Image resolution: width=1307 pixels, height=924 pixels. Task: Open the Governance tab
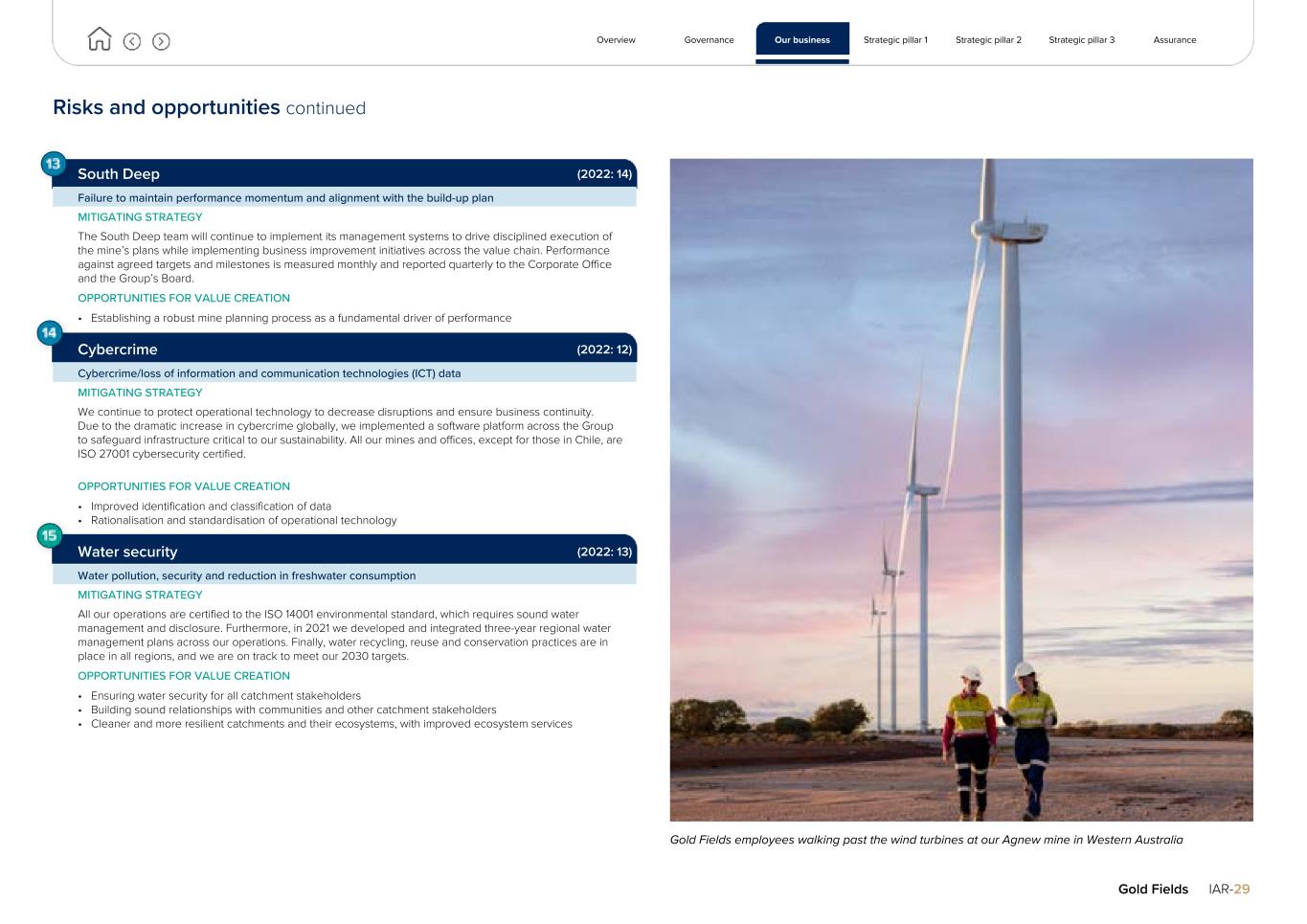(x=709, y=40)
